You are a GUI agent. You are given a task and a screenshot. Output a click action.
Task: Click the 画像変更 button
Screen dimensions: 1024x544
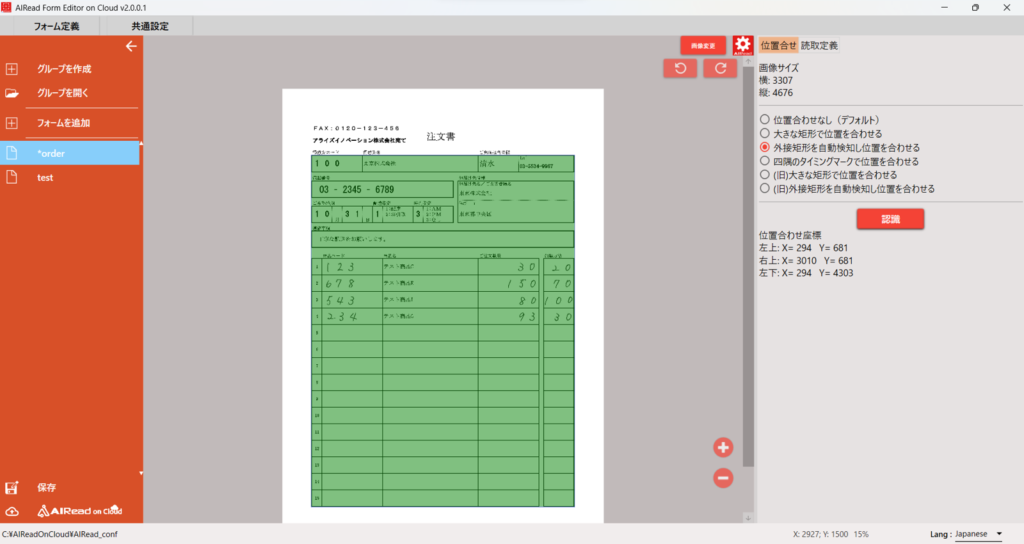tap(703, 45)
